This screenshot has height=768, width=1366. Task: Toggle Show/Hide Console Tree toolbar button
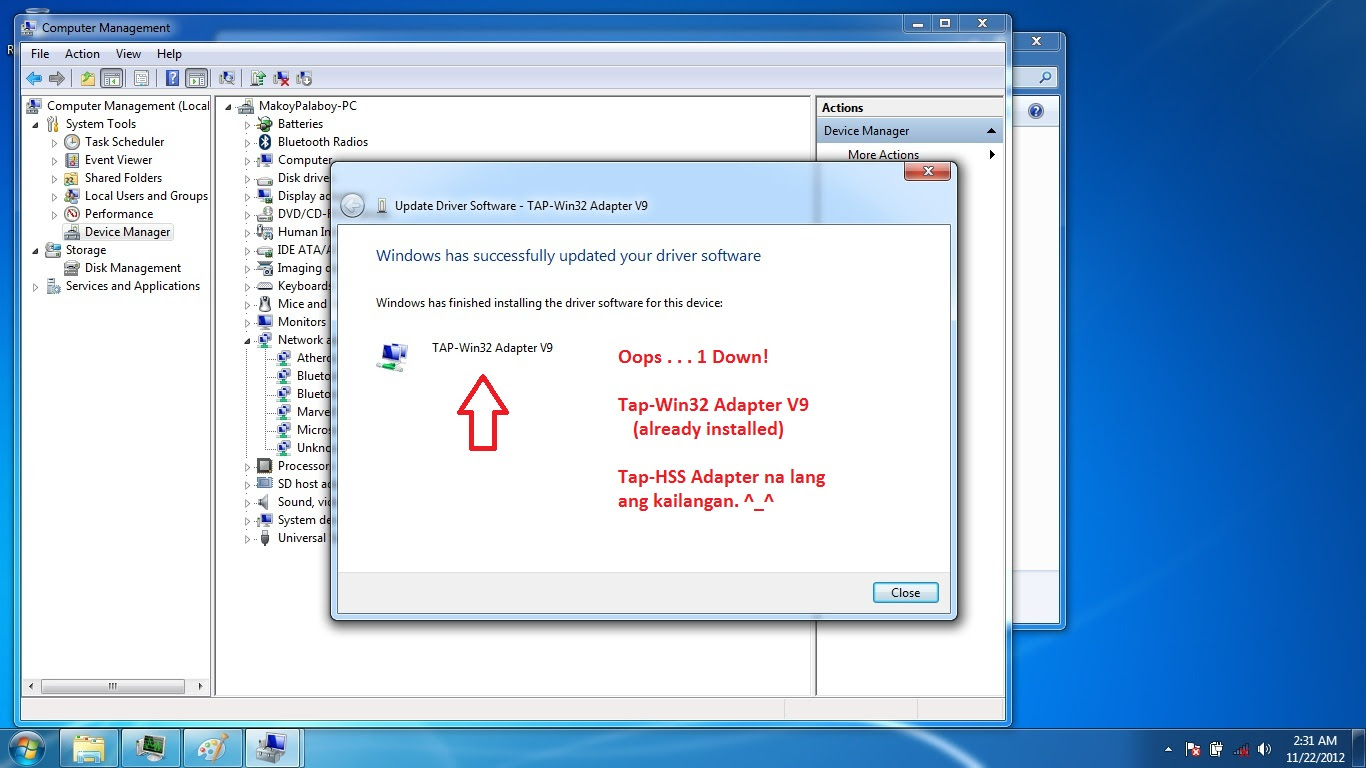(111, 78)
